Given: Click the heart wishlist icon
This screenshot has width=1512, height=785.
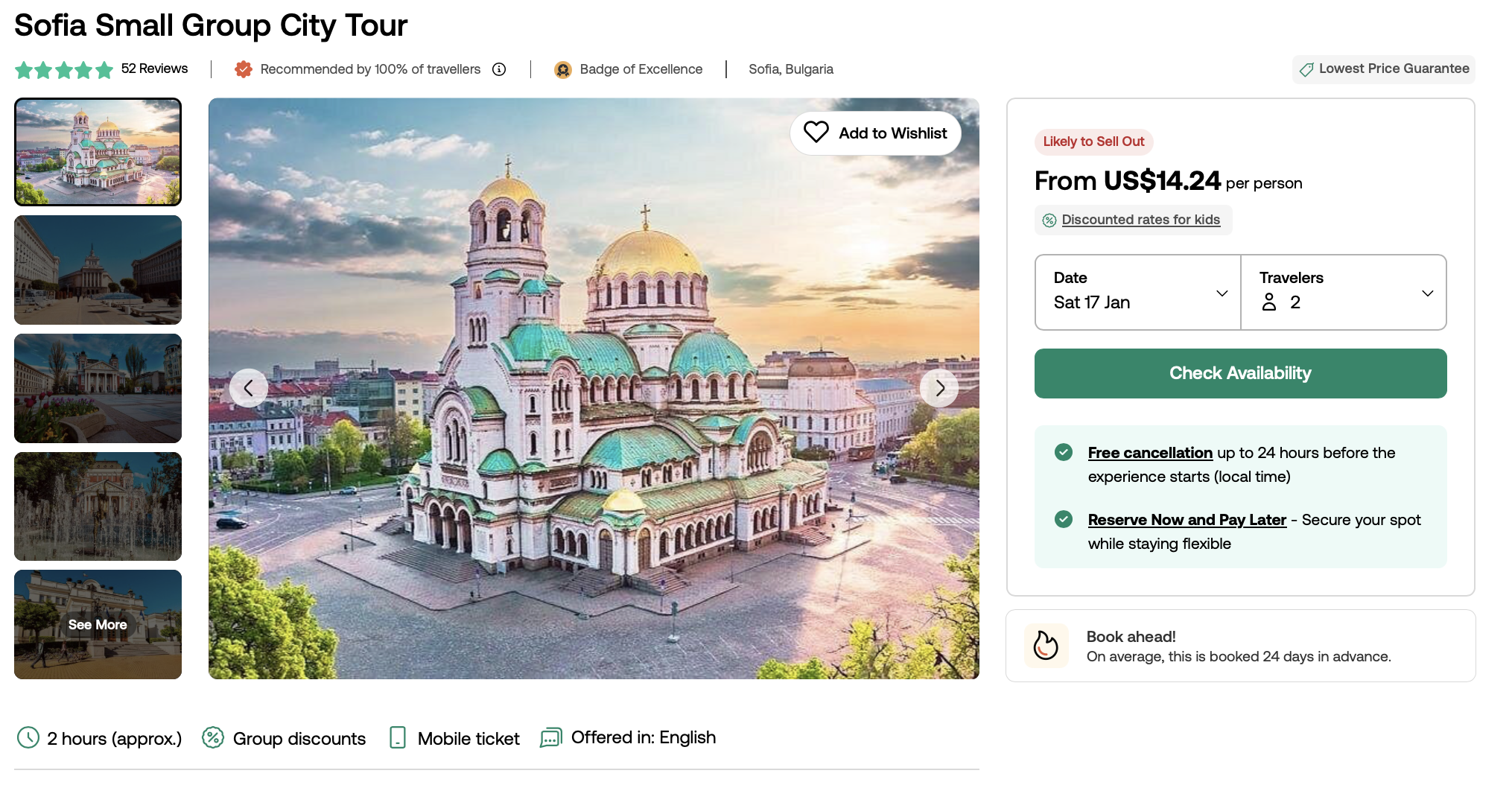Looking at the screenshot, I should click(x=816, y=133).
